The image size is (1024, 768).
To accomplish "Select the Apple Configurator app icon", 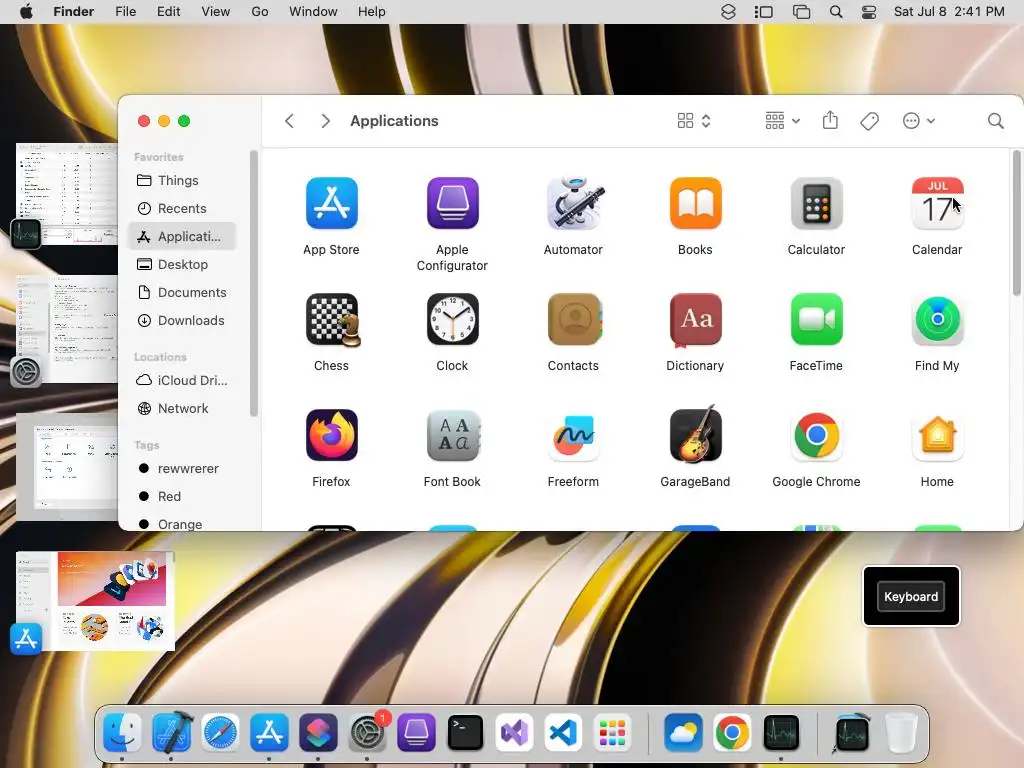I will [x=452, y=203].
